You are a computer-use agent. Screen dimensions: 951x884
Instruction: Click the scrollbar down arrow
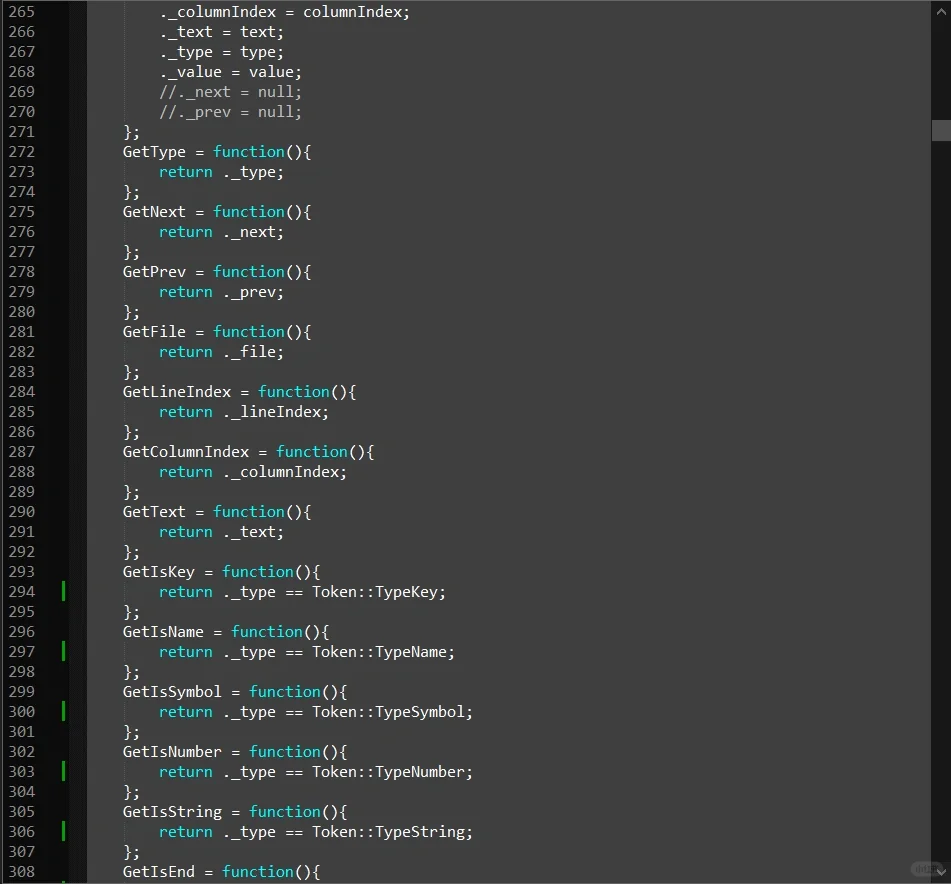pyautogui.click(x=941, y=871)
